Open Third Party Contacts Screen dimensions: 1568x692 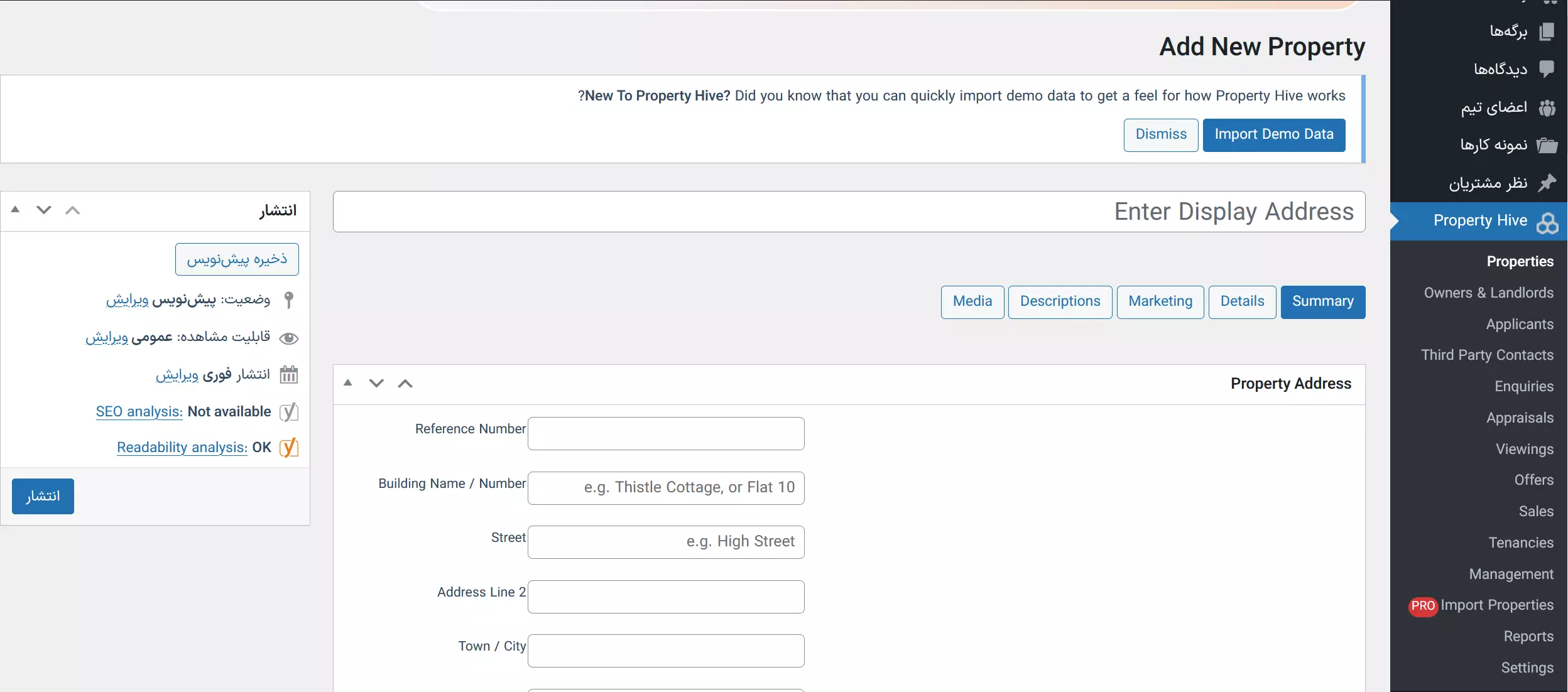(x=1488, y=355)
